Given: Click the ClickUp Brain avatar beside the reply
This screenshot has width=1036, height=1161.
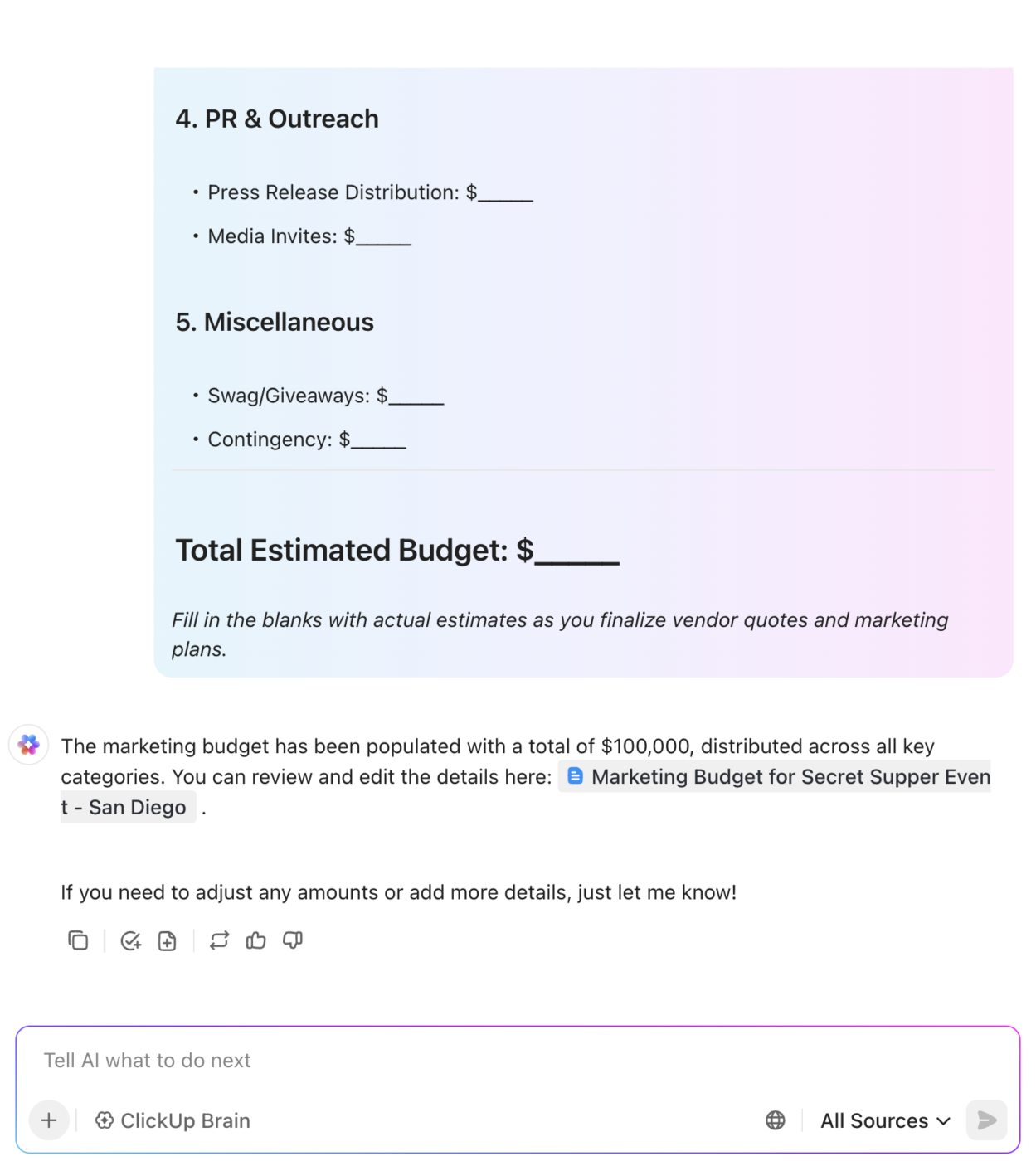Looking at the screenshot, I should [29, 745].
